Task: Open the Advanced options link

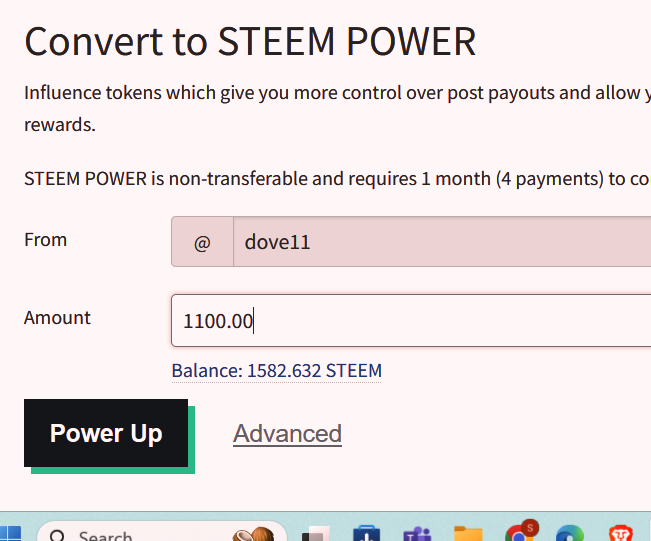Action: point(287,433)
